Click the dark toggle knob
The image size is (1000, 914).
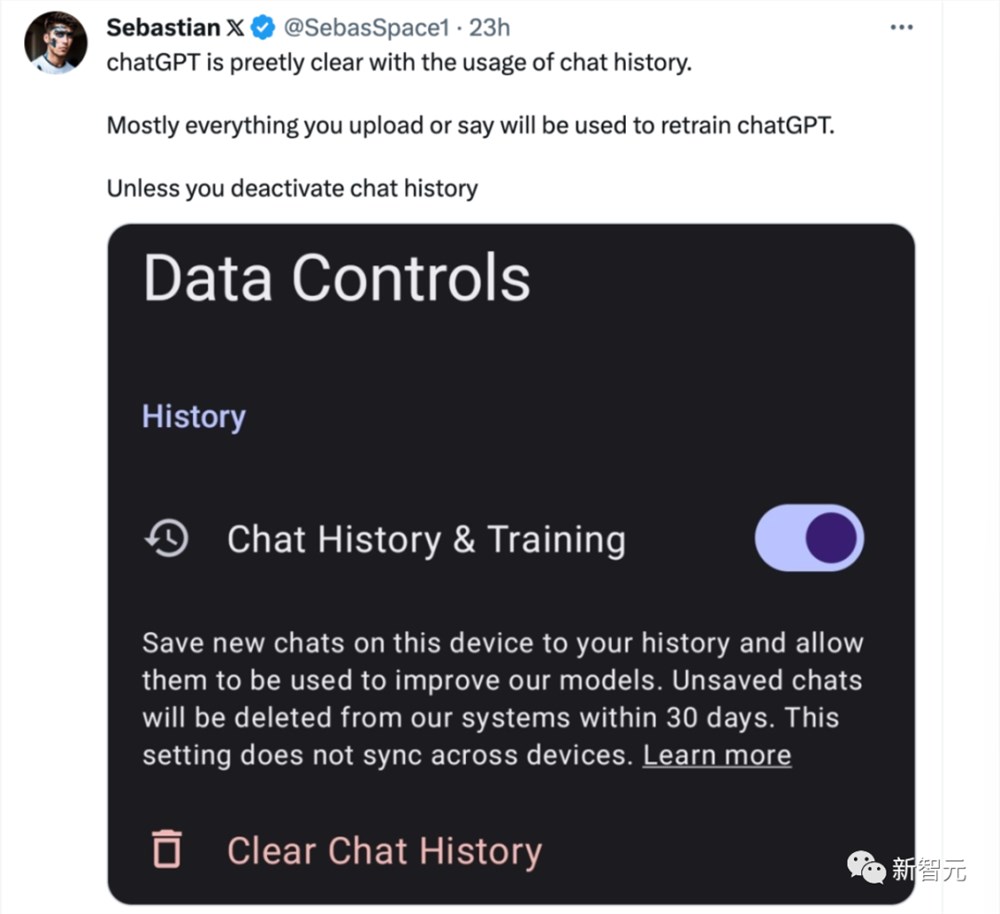point(831,538)
